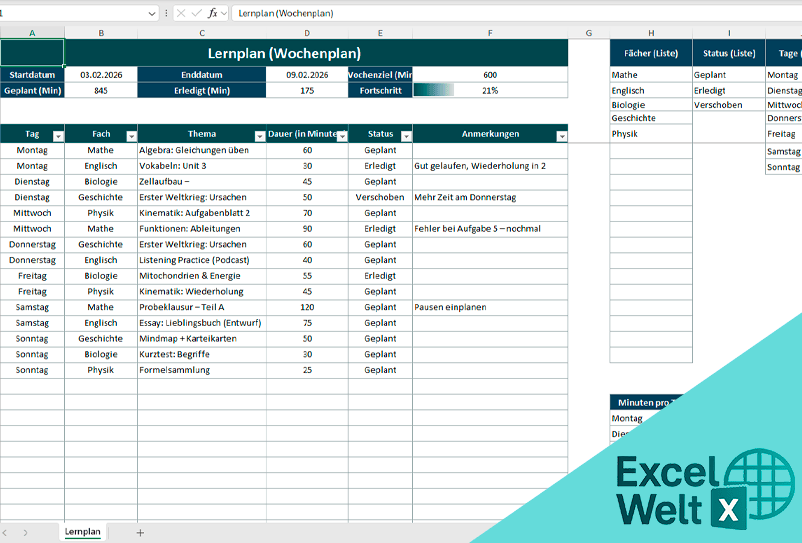
Task: Click the Fortschritt progress bar cell at 21%
Action: click(489, 90)
